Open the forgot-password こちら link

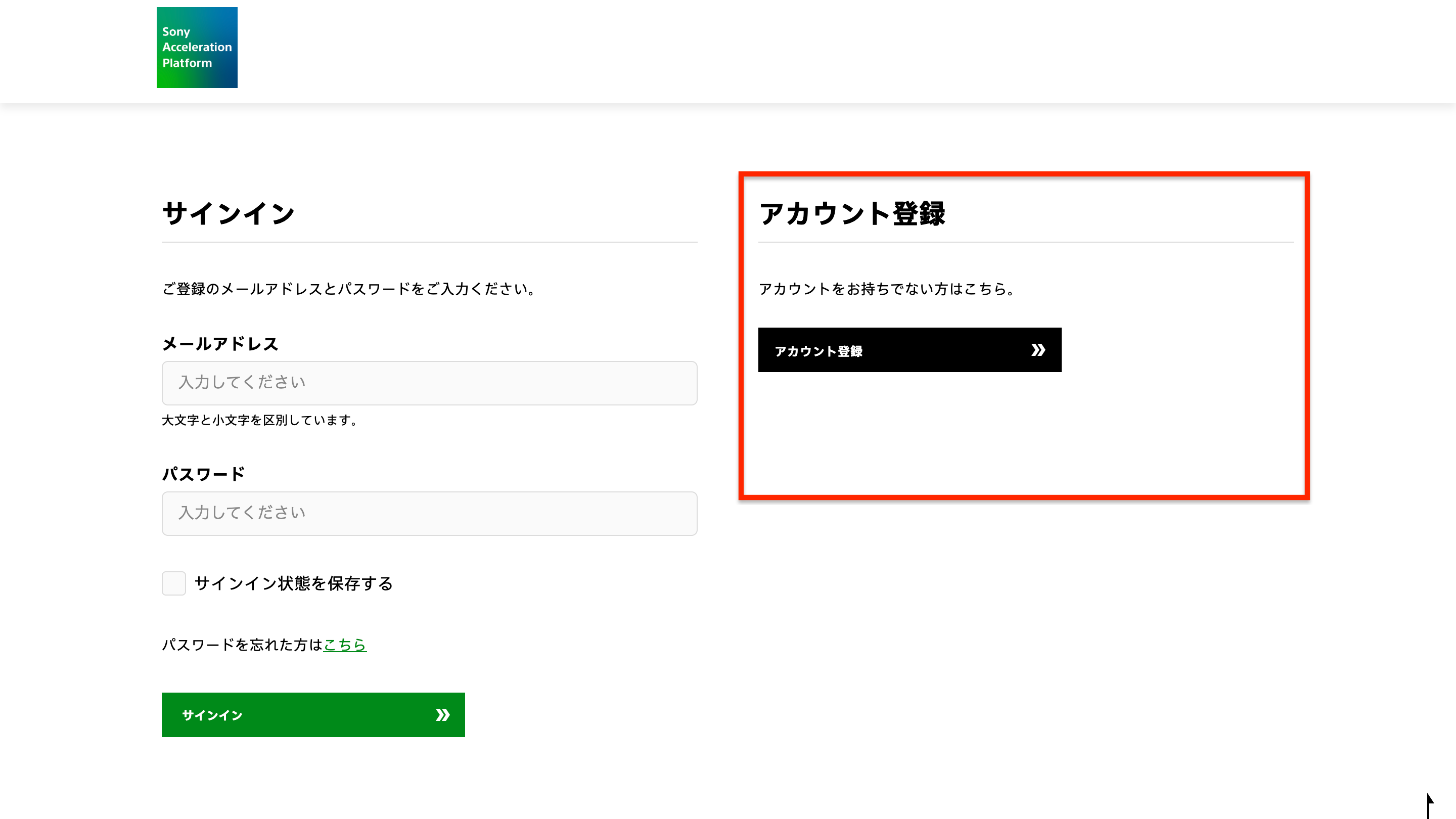(x=345, y=645)
